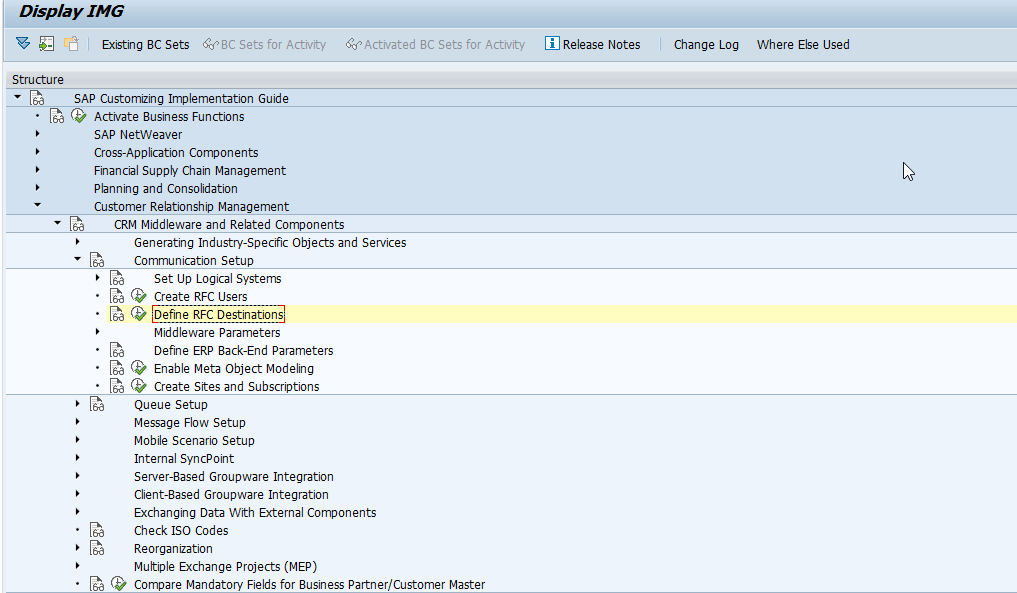Open documentation icon for Communication Setup

tap(97, 260)
